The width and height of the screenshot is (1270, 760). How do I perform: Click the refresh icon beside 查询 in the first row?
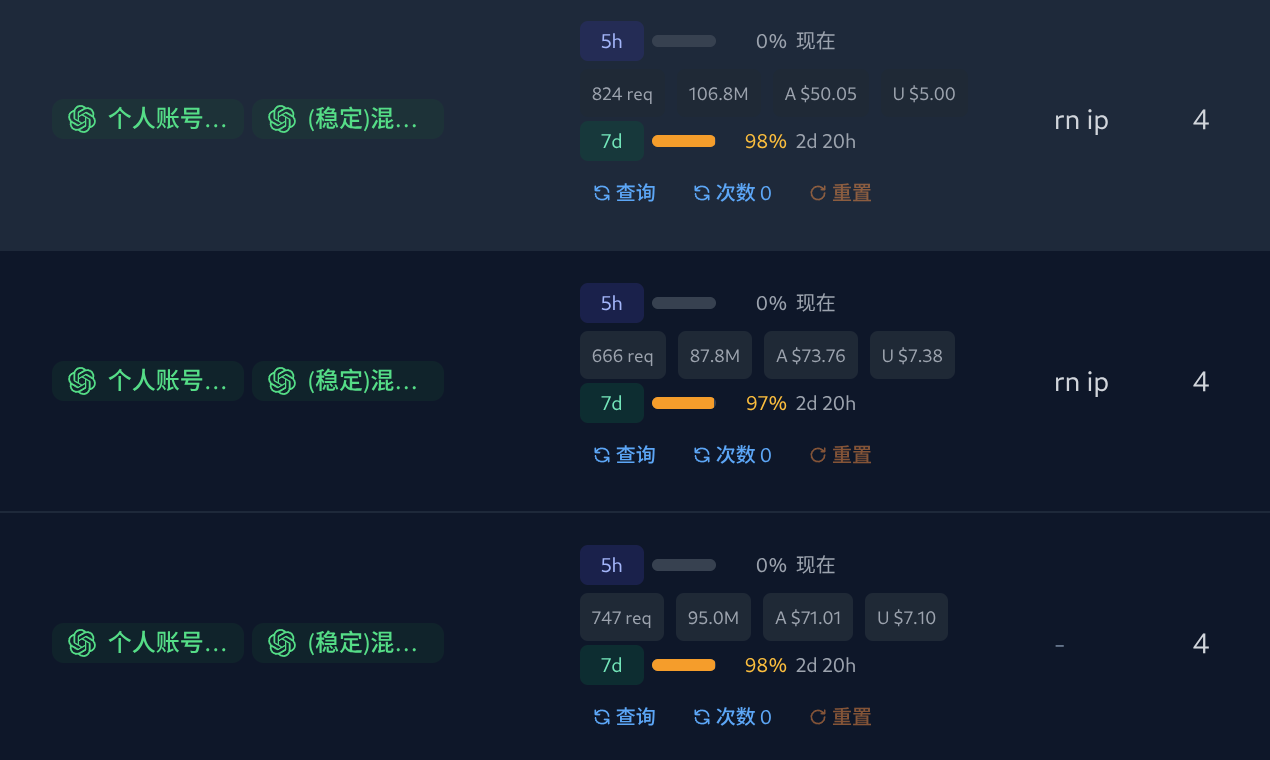(602, 193)
